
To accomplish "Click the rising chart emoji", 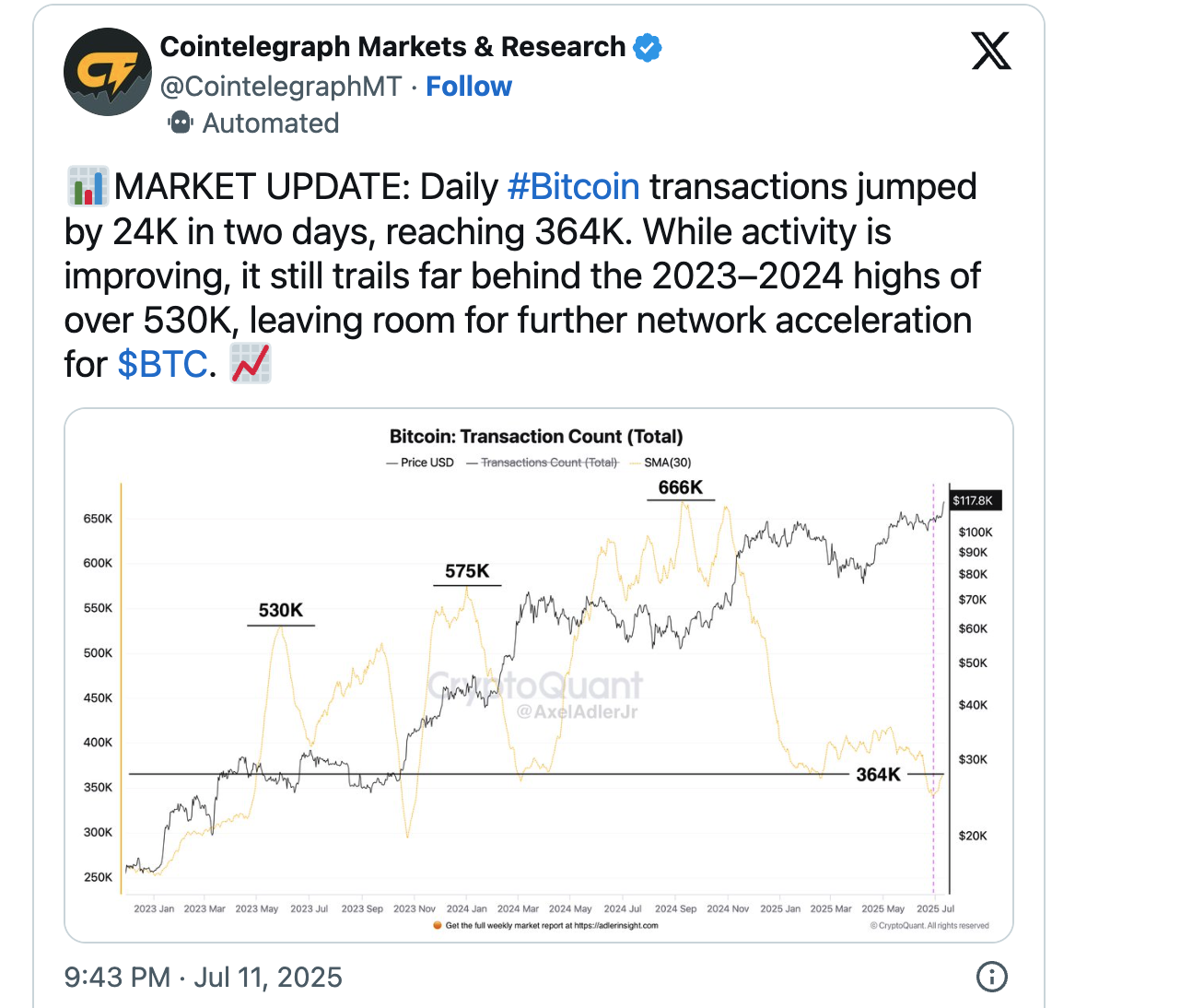I will [x=251, y=364].
